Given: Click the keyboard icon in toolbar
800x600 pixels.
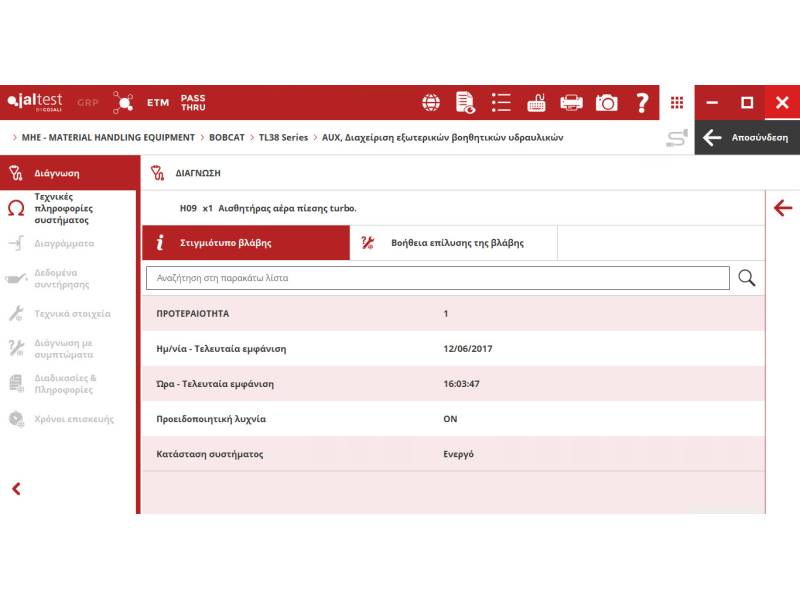Looking at the screenshot, I should pos(536,103).
